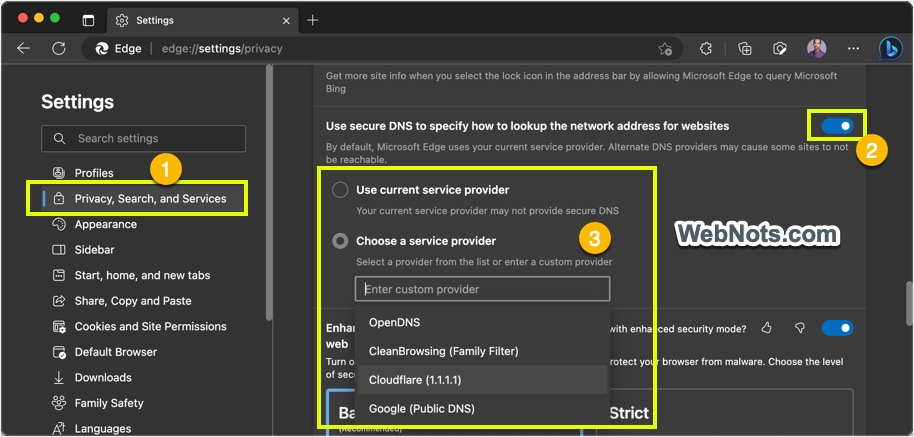Screen dimensions: 914x437
Task: Select the Settings browser tab
Action: coord(203,20)
